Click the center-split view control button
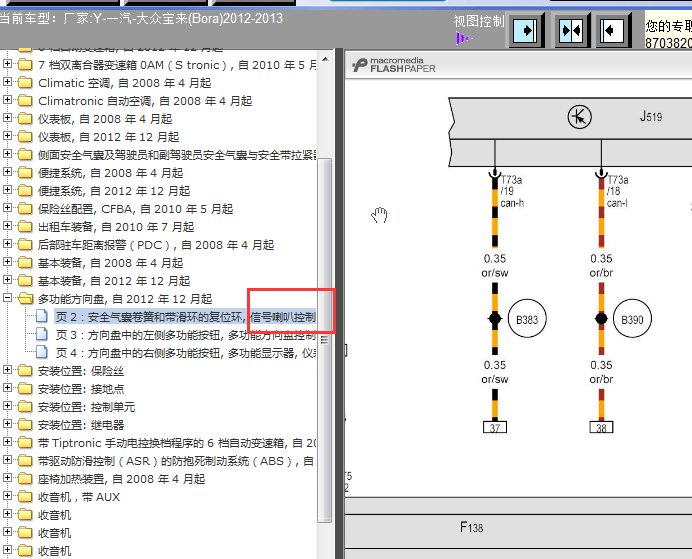 [x=570, y=30]
